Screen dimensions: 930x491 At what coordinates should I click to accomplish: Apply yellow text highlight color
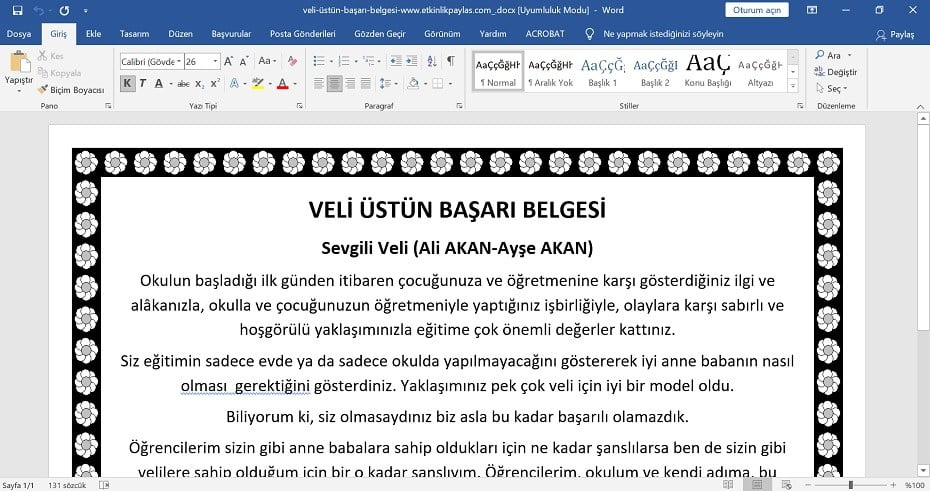[x=257, y=84]
